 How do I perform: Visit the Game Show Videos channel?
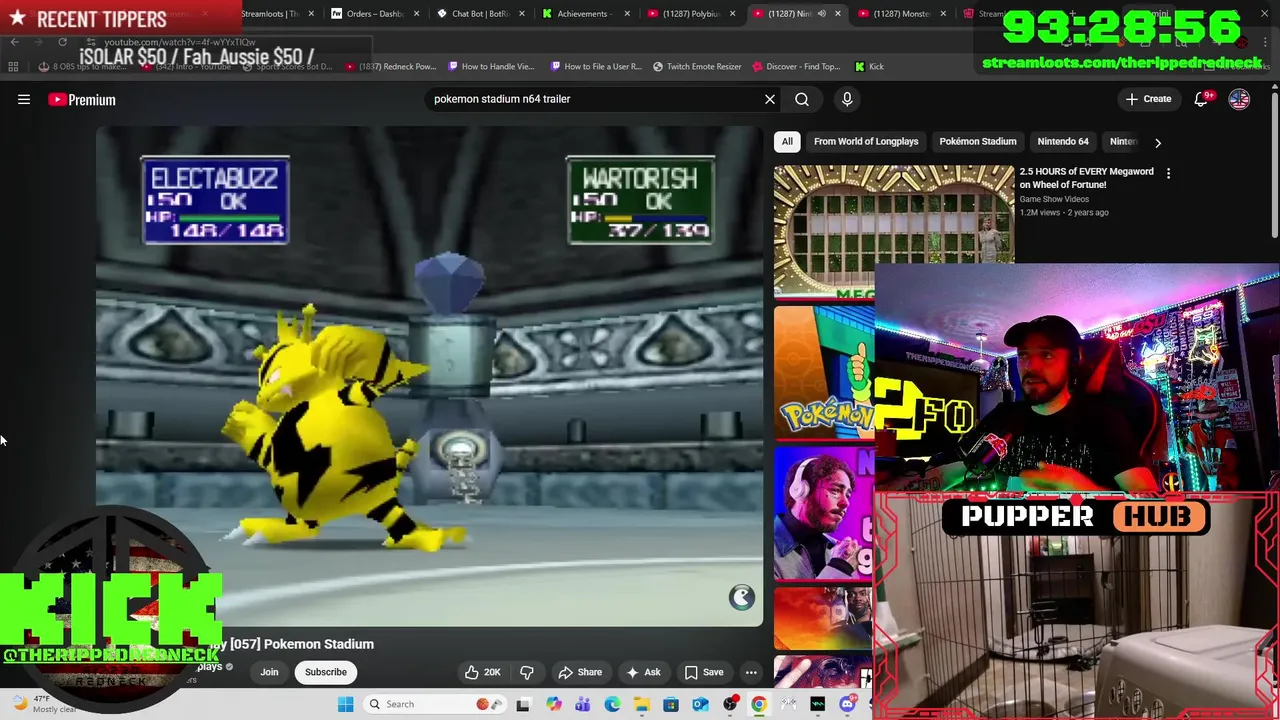coord(1054,199)
